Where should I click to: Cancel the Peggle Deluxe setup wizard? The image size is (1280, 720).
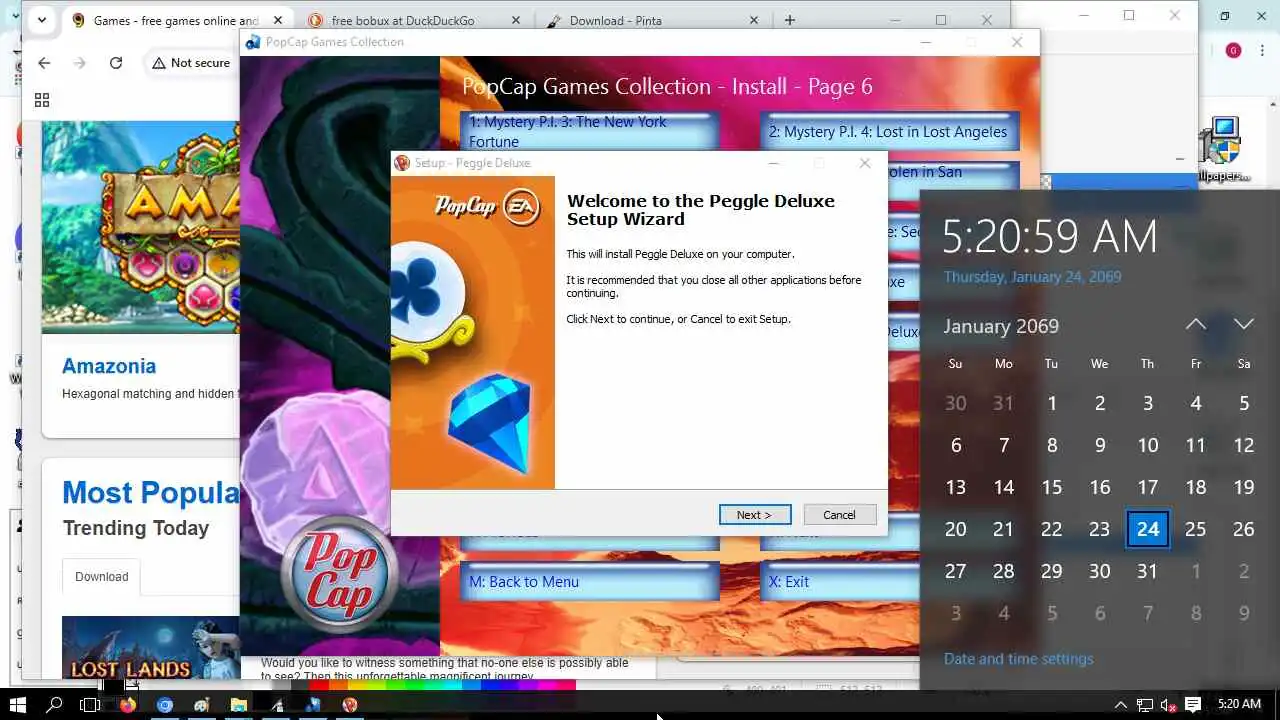(839, 515)
